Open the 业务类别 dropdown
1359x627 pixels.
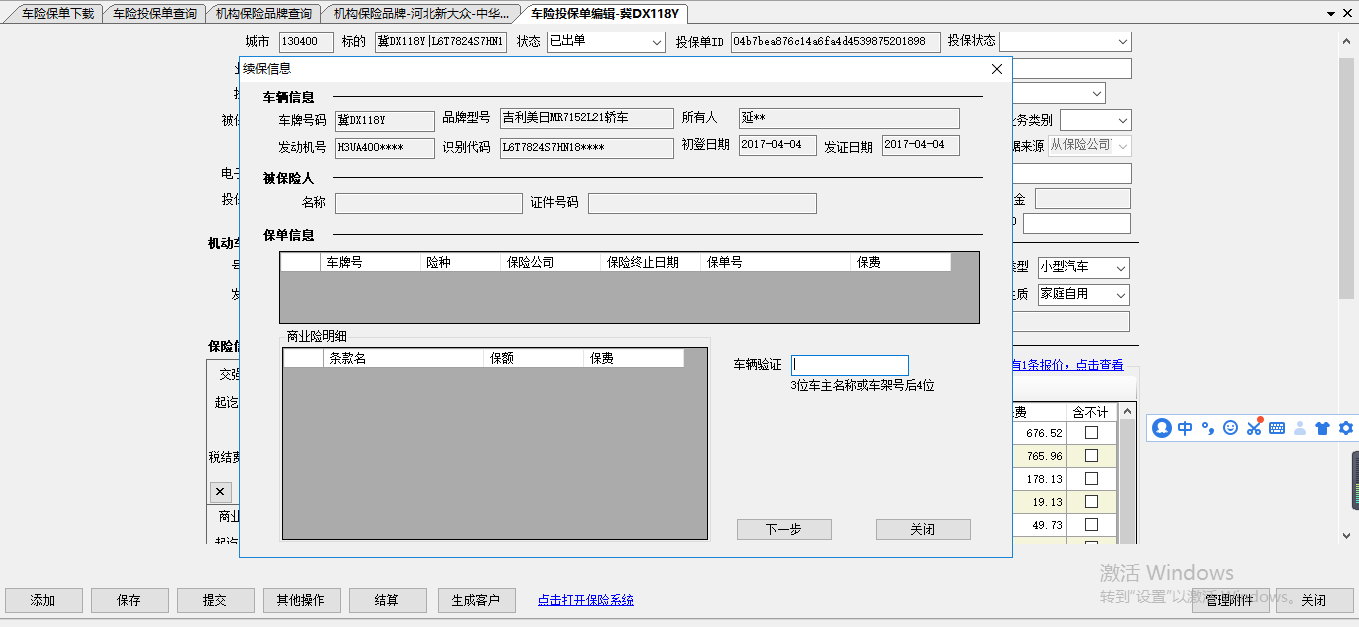[1095, 120]
